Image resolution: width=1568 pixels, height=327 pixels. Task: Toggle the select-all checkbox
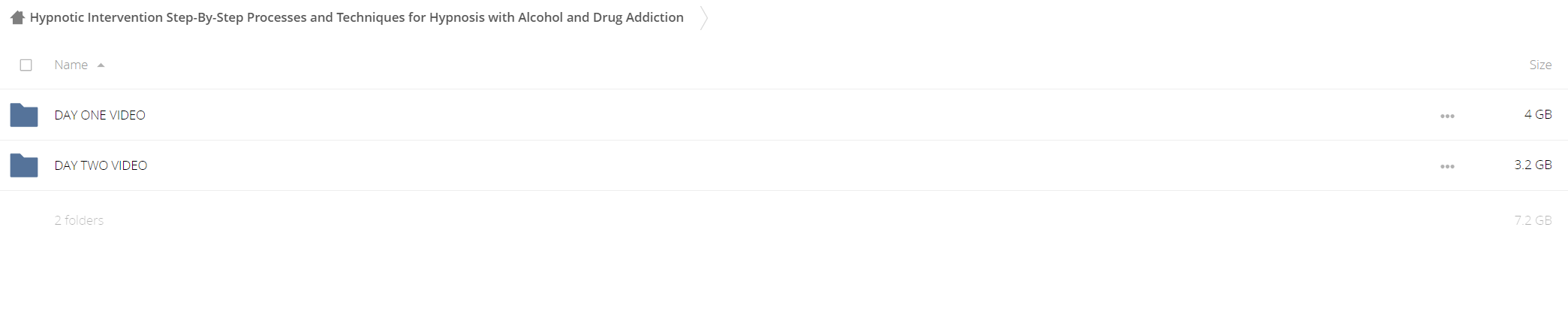tap(26, 65)
